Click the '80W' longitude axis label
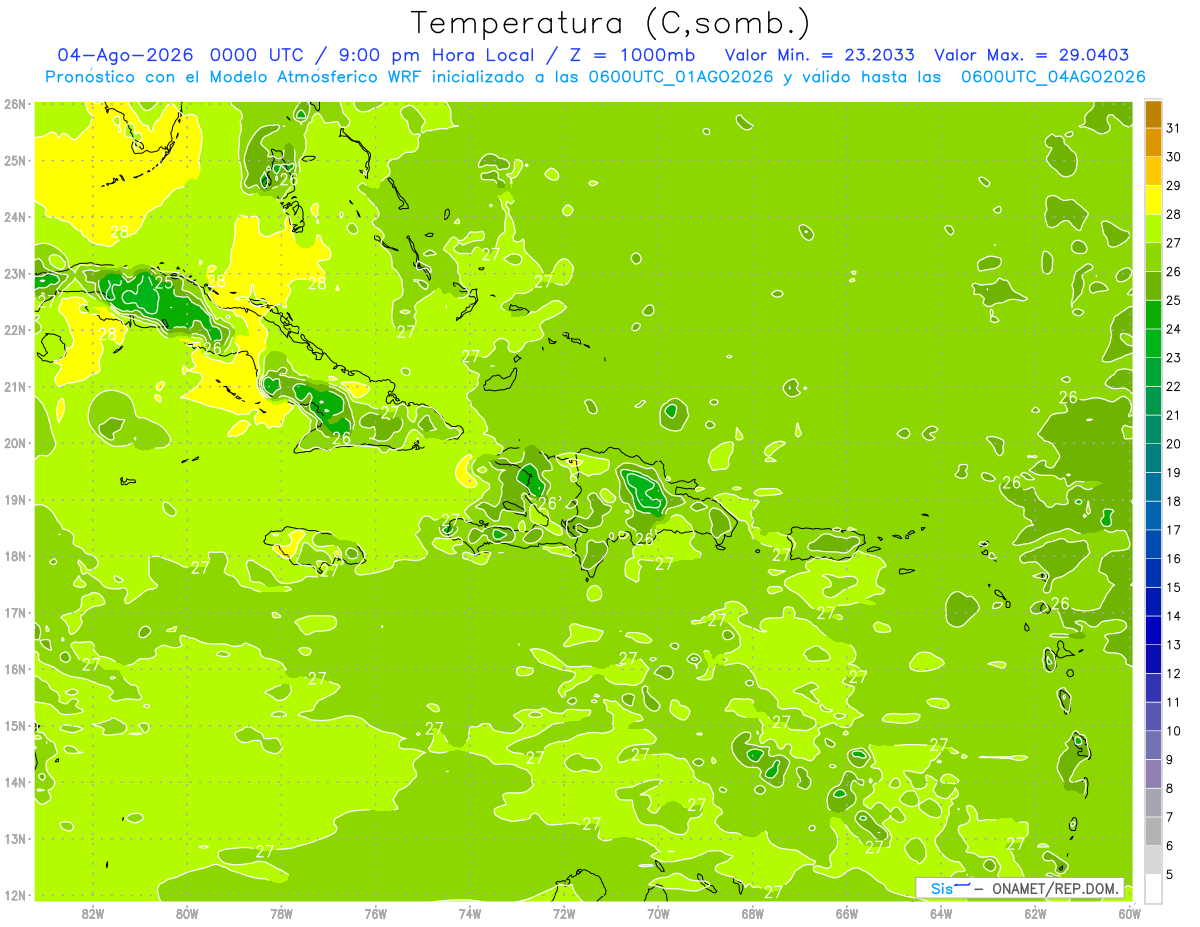Screen dimensions: 1200x927 coord(187,913)
